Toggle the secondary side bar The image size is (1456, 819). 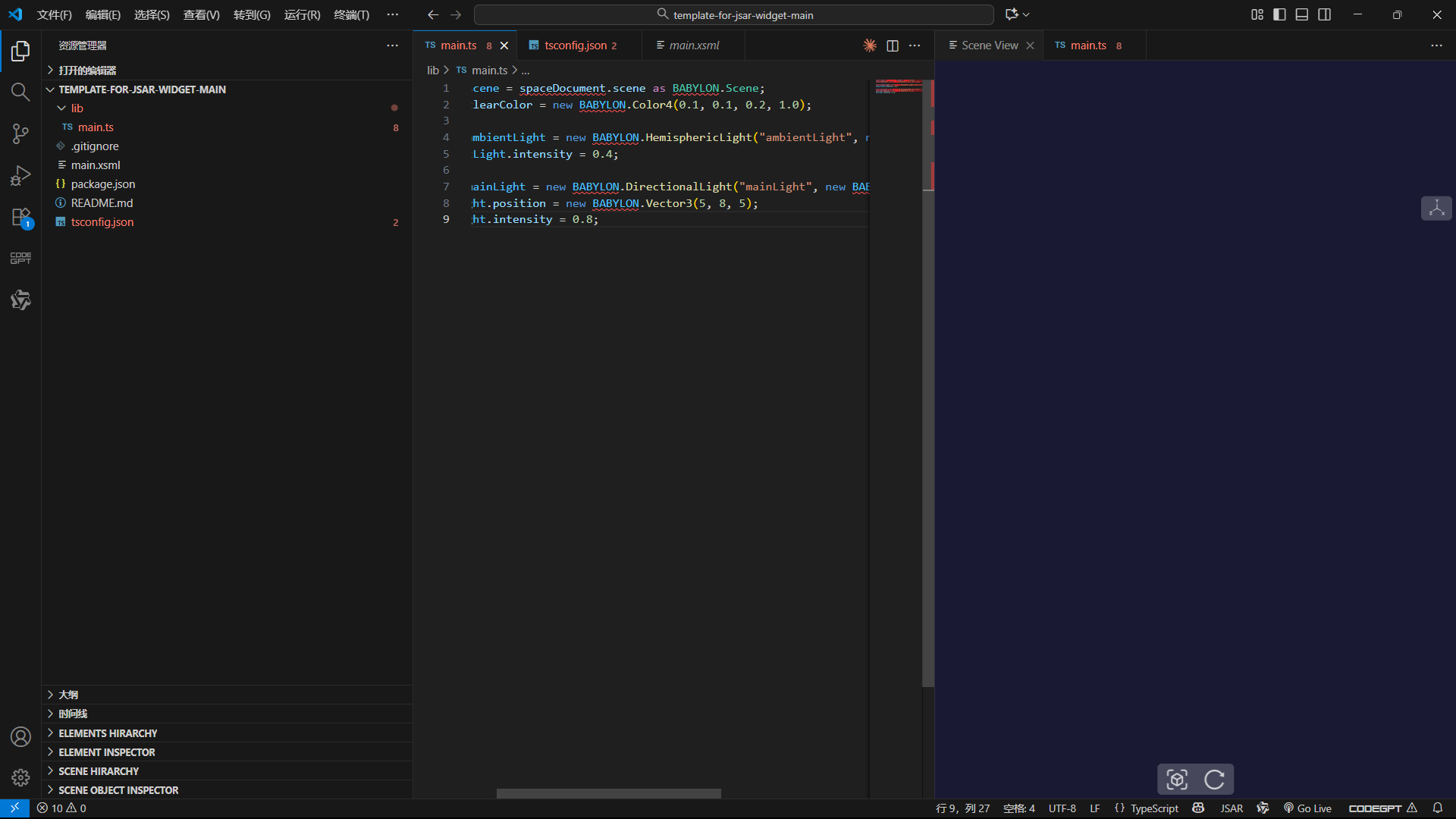point(1325,14)
